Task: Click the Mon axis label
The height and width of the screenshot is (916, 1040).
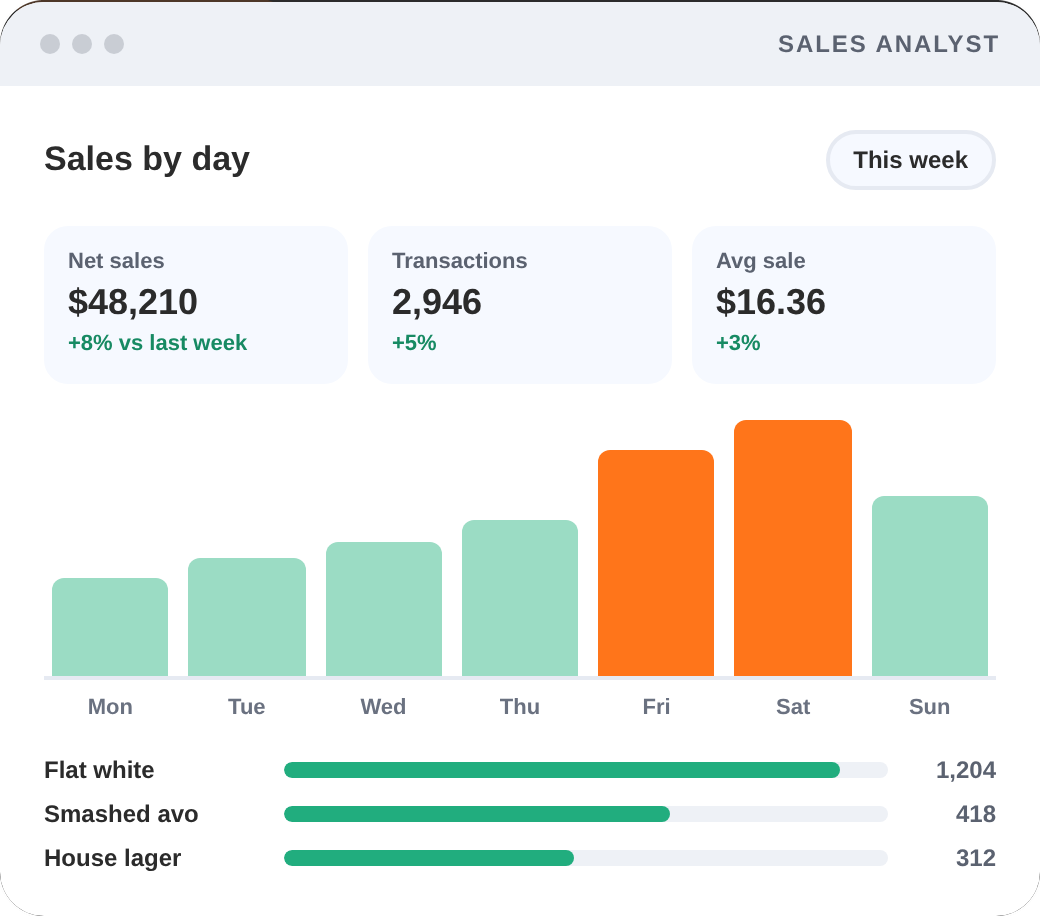Action: tap(110, 706)
